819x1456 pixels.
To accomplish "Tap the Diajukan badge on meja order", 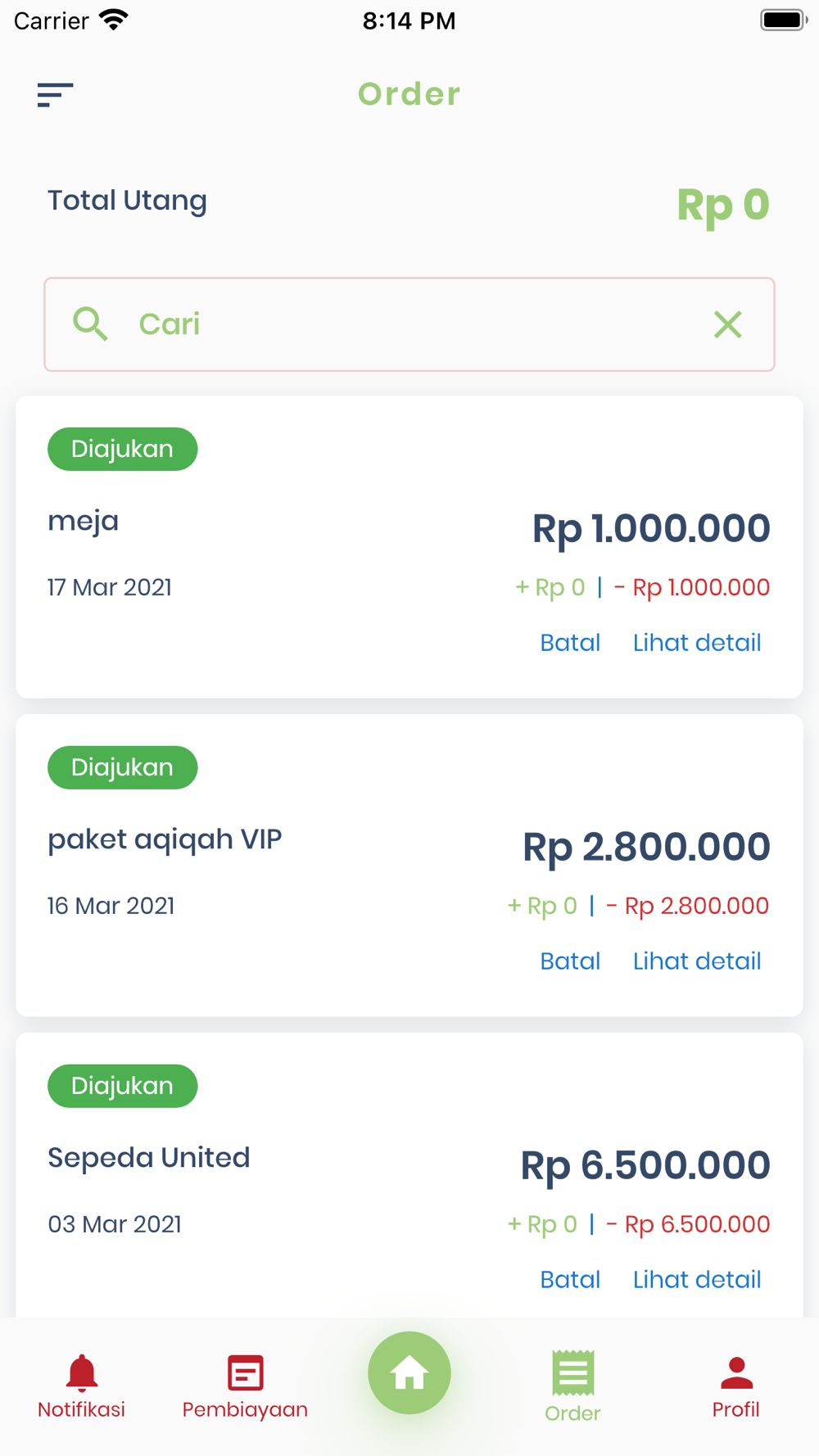I will [x=122, y=449].
